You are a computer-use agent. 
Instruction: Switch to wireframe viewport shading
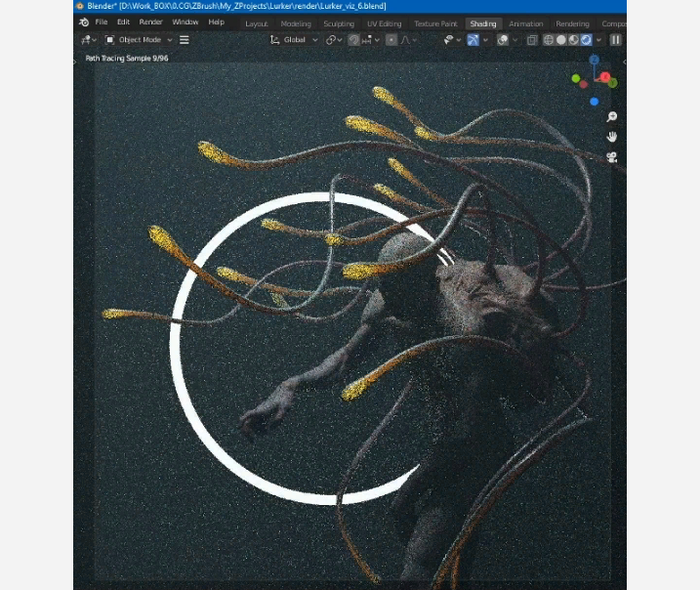pos(548,40)
